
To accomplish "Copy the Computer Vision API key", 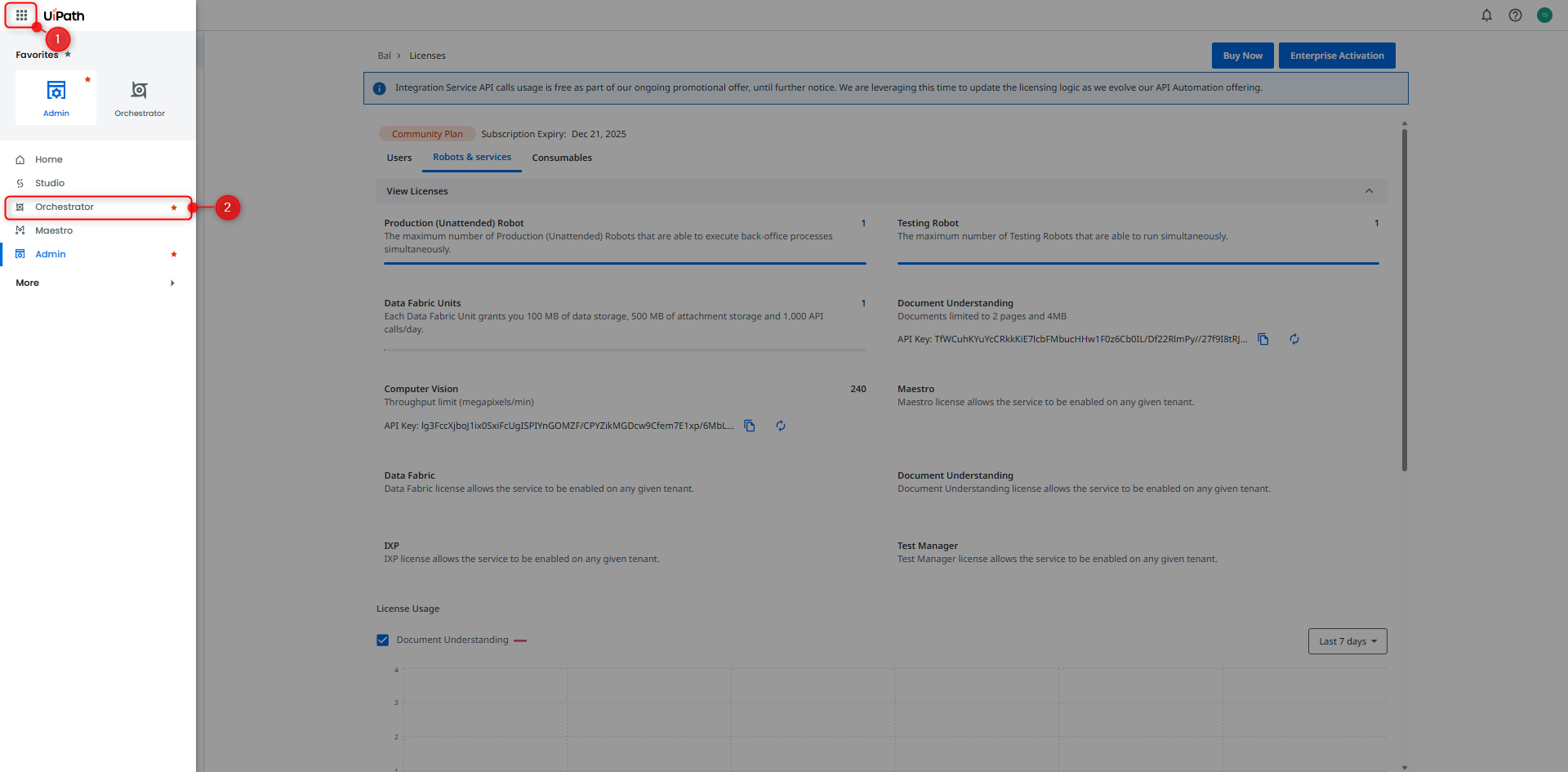I will (x=750, y=426).
